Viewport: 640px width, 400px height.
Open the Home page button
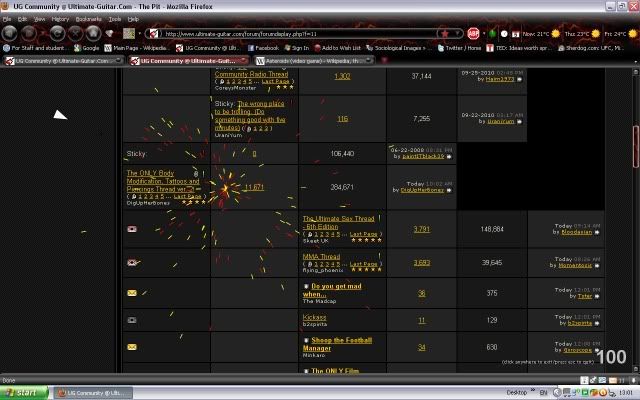93,33
